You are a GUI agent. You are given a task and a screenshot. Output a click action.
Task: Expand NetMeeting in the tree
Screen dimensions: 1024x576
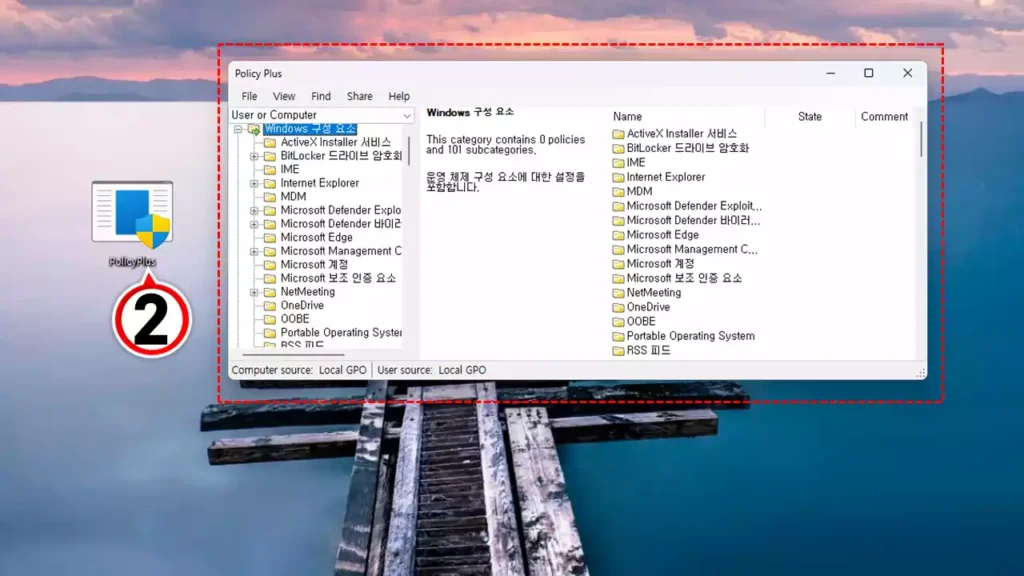pyautogui.click(x=254, y=293)
